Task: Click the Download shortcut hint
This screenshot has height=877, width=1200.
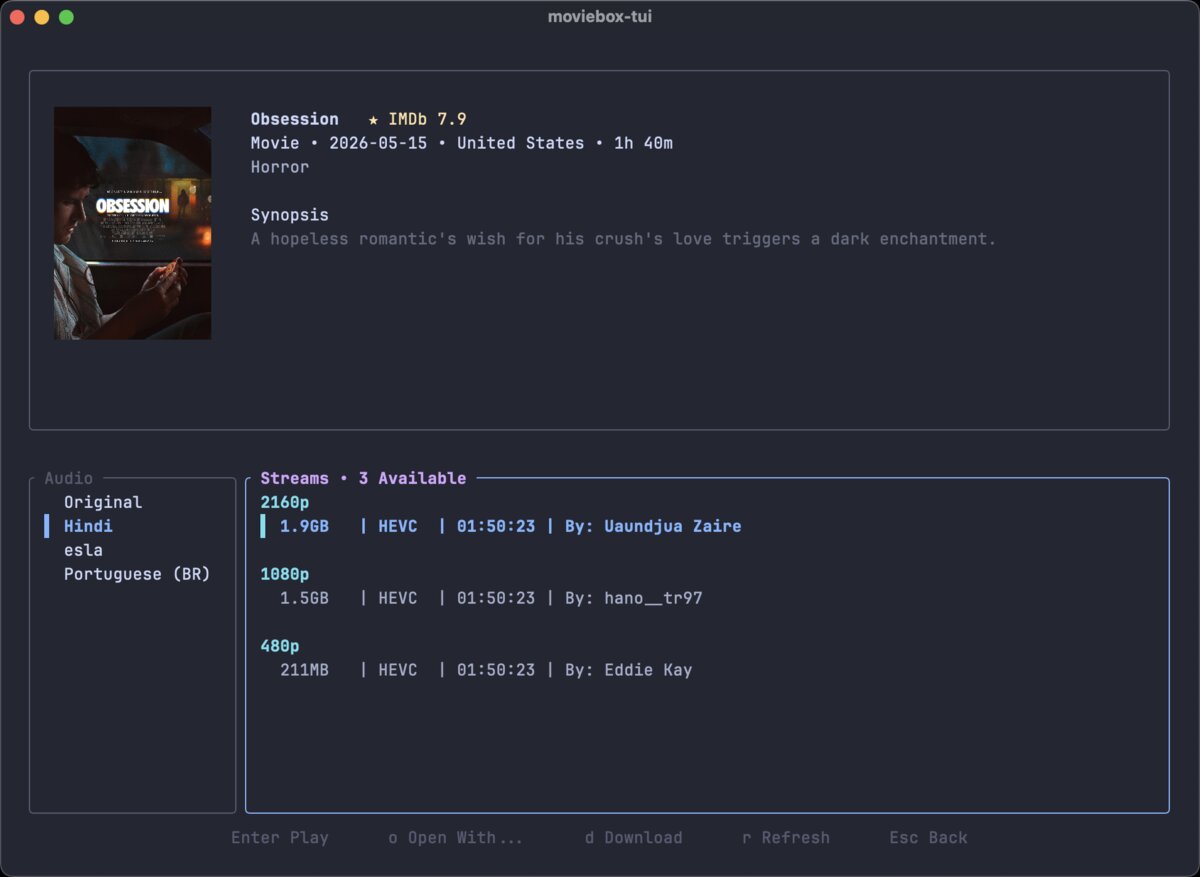Action: click(634, 838)
